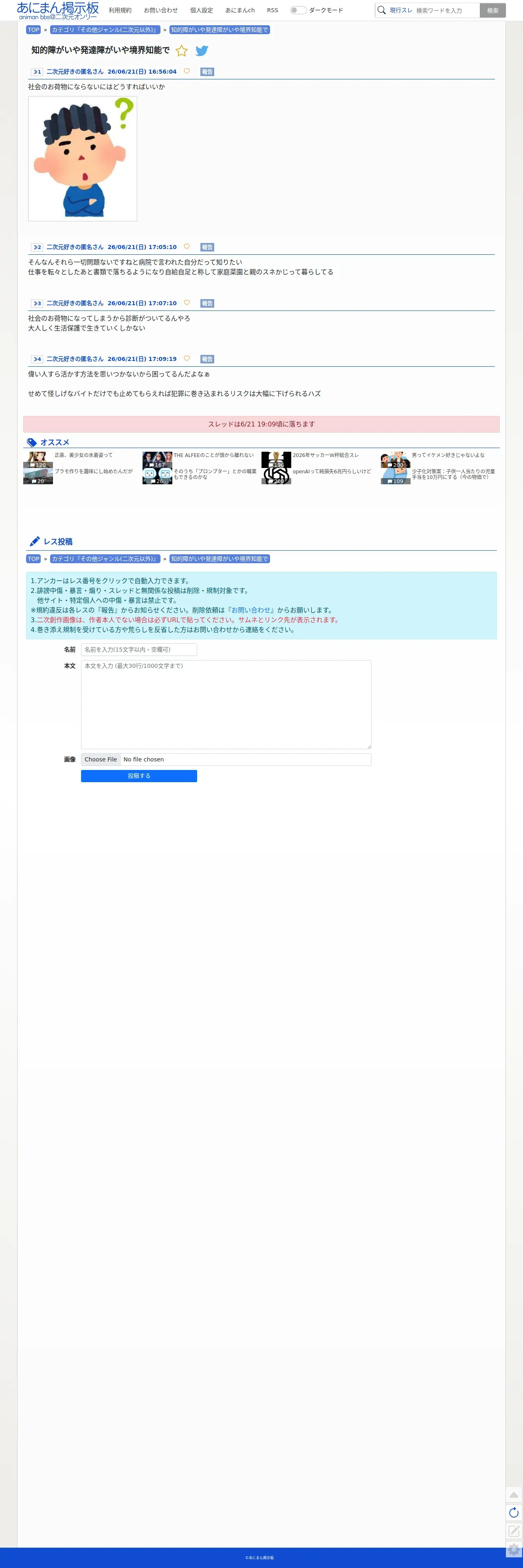Like post 1 with heart icon
Image resolution: width=523 pixels, height=1568 pixels.
tap(187, 71)
